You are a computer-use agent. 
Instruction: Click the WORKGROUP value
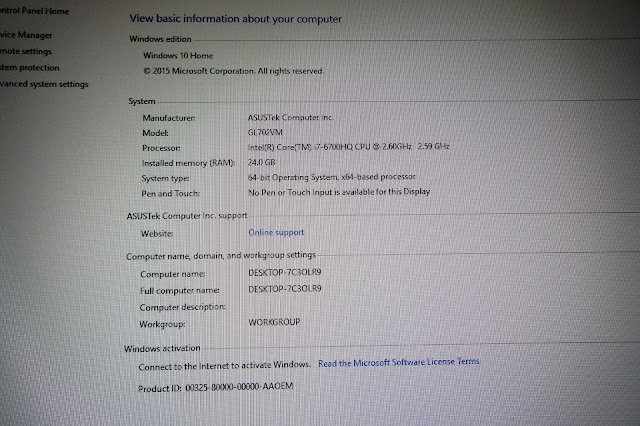[x=274, y=322]
